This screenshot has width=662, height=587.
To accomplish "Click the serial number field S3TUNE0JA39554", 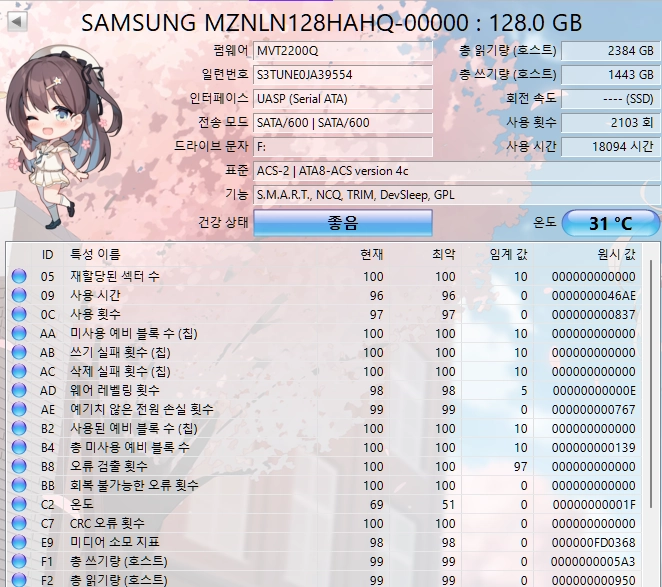I will pyautogui.click(x=343, y=75).
